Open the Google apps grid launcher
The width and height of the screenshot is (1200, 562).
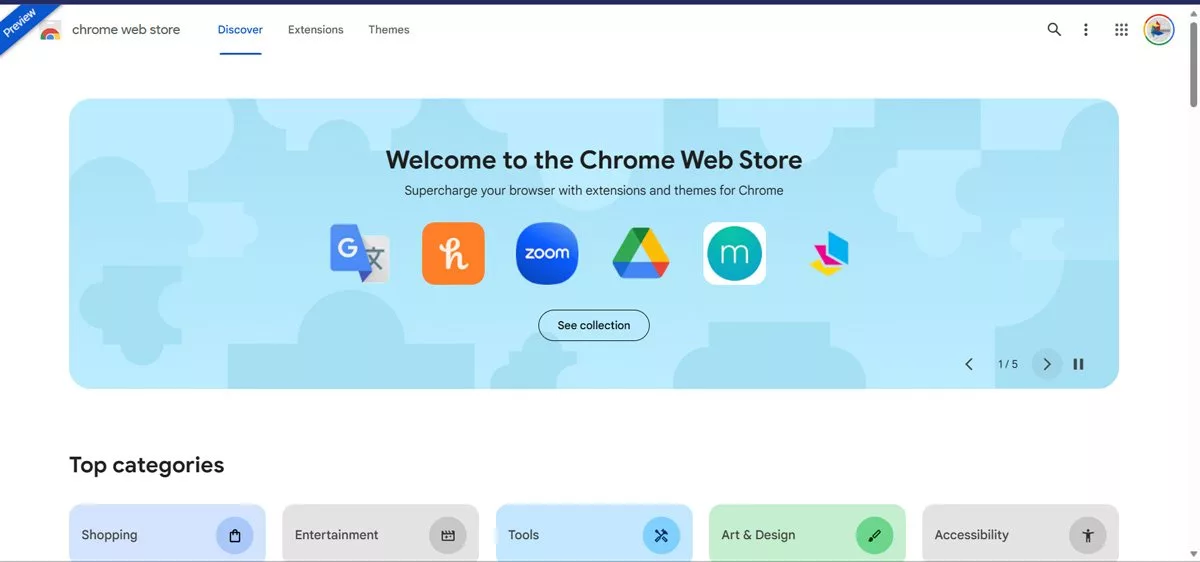[x=1121, y=30]
